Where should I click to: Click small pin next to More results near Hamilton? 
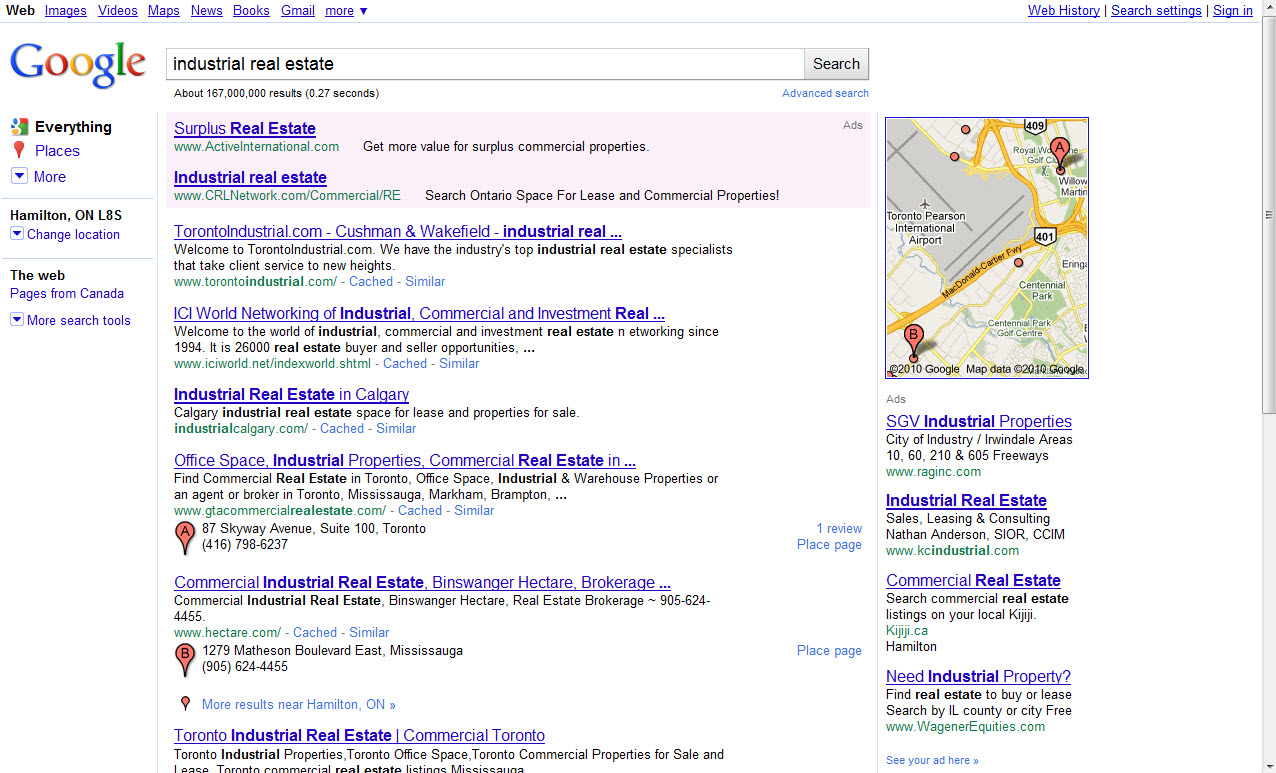[185, 704]
